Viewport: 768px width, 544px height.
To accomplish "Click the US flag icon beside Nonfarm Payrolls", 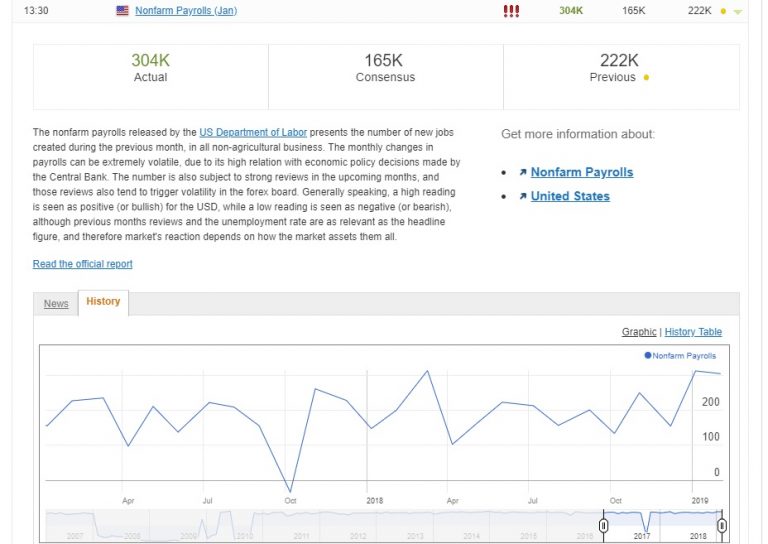I will pos(123,11).
